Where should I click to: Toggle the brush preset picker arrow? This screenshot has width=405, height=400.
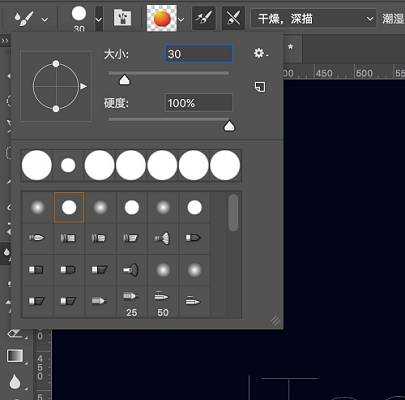(x=99, y=19)
